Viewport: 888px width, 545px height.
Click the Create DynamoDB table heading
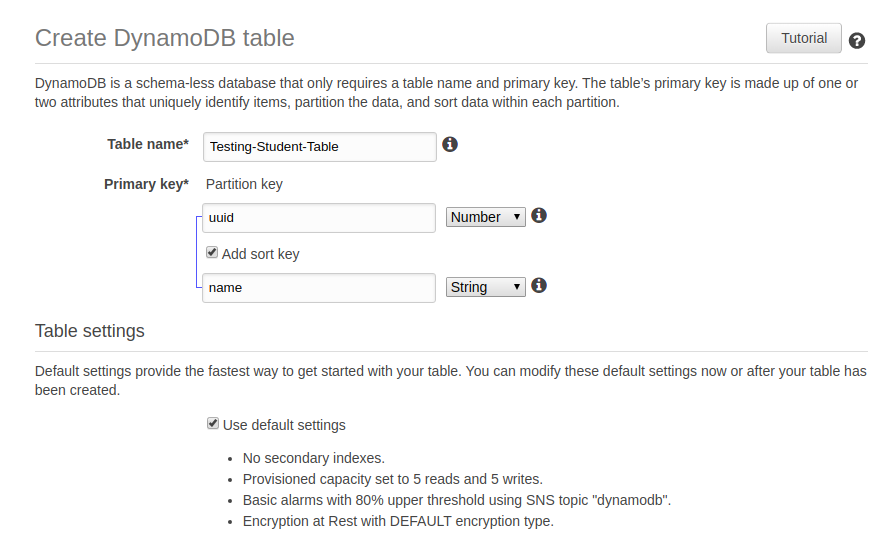coord(165,38)
